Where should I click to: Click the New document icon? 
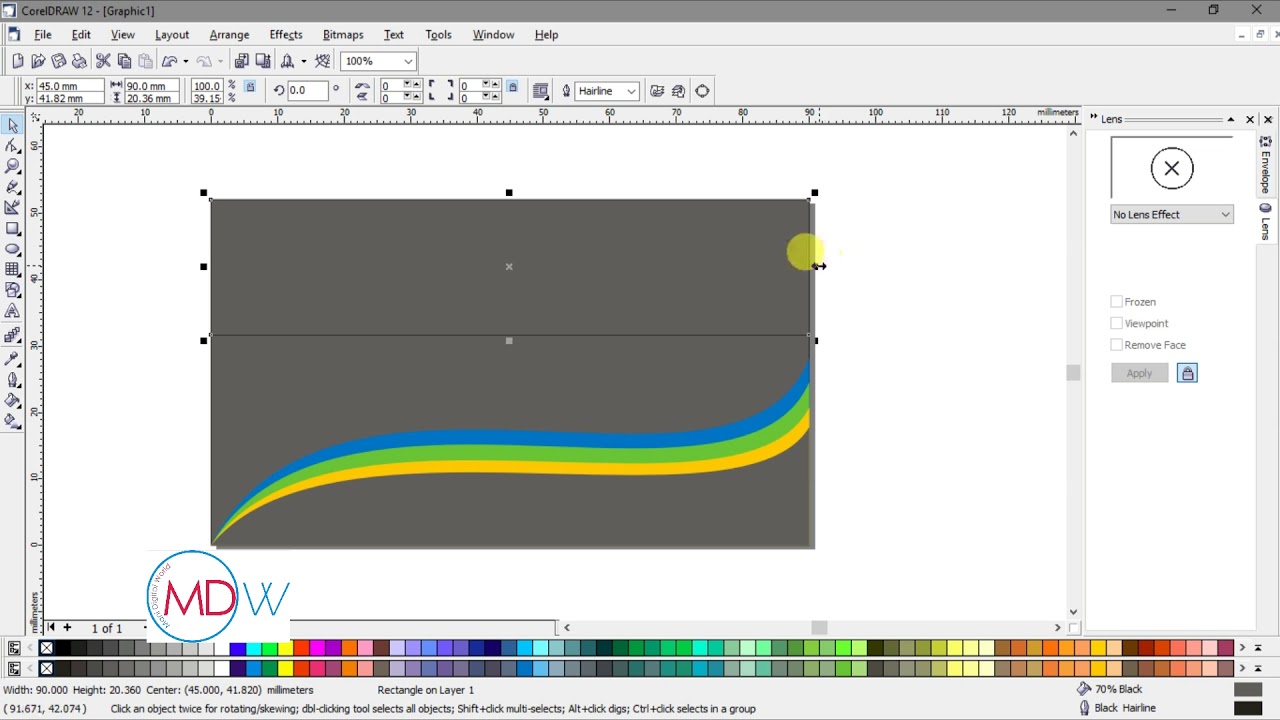17,61
